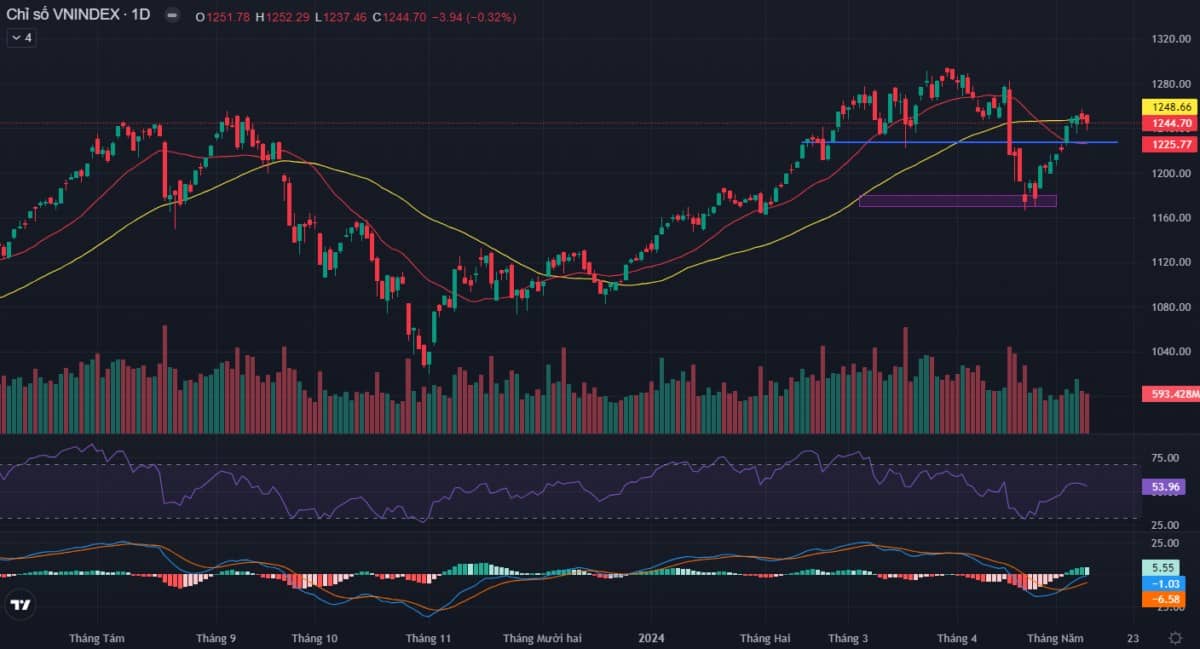Screen dimensions: 1200x649
Task: Click the market status icon beside VNINDEX title
Action: click(x=173, y=16)
